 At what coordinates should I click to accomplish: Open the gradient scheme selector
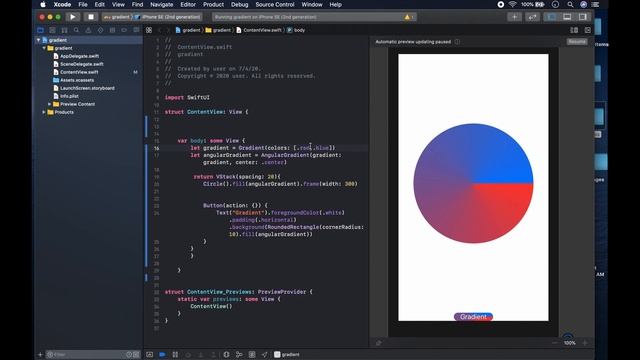pyautogui.click(x=117, y=17)
